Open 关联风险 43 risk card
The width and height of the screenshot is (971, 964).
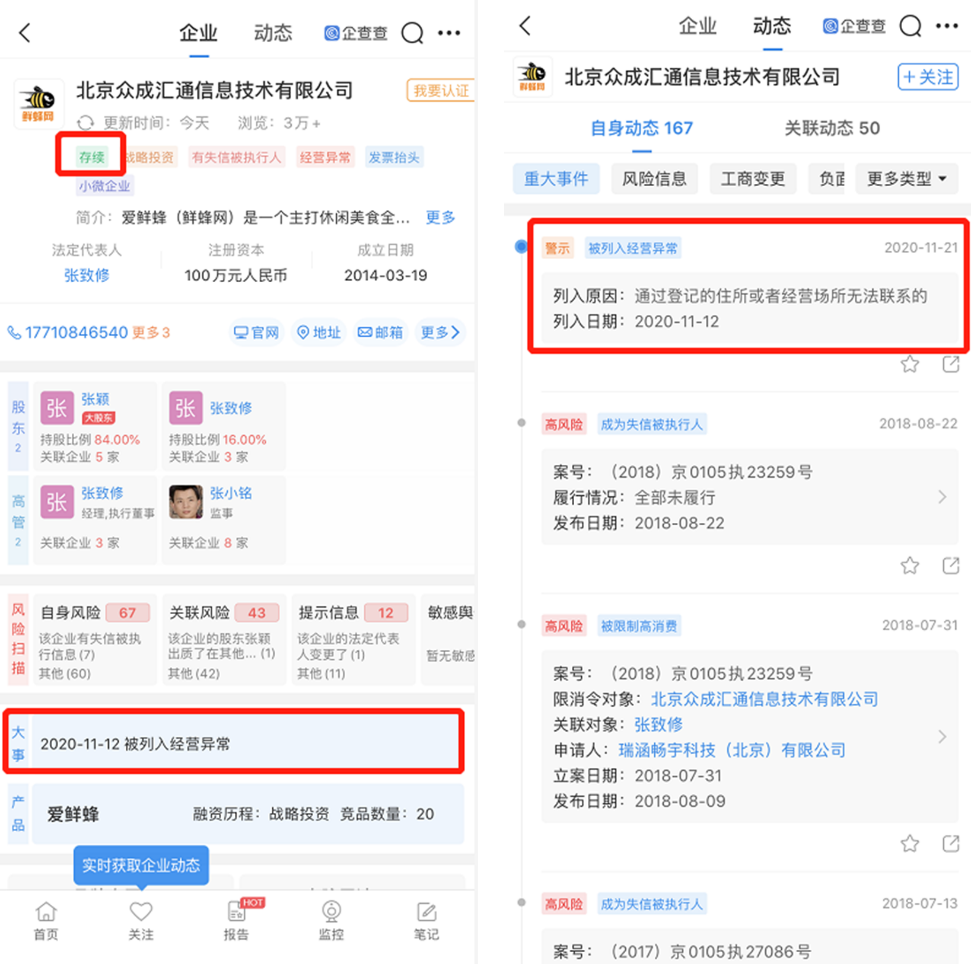click(x=224, y=640)
